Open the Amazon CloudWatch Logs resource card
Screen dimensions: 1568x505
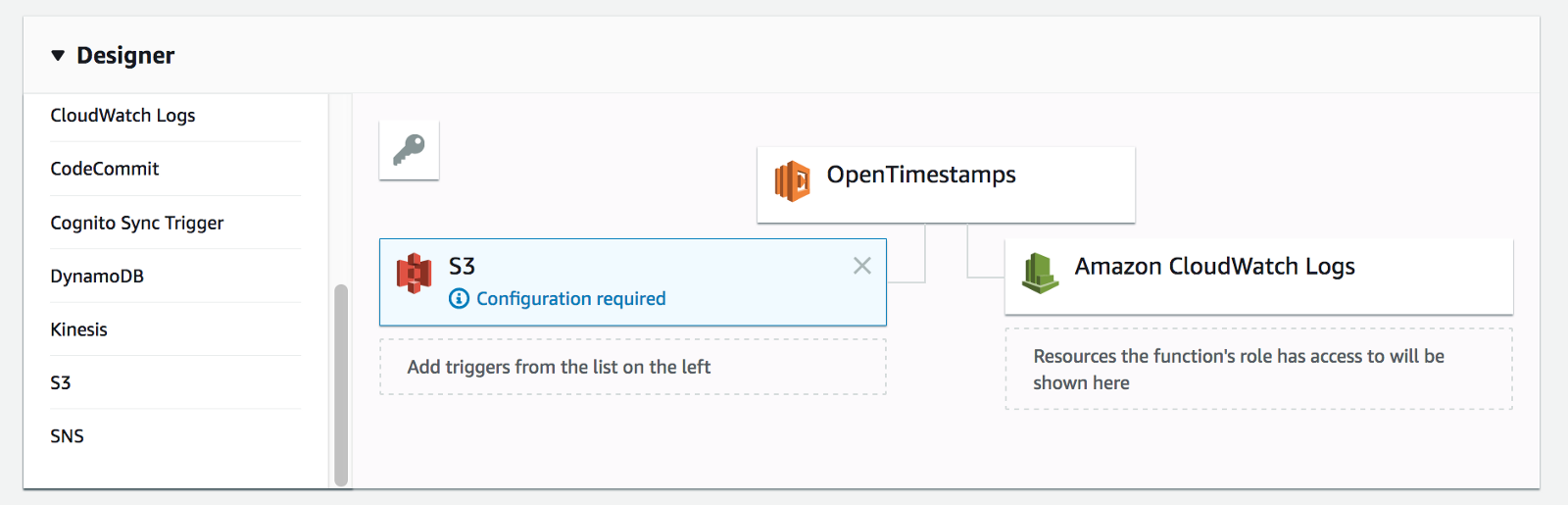pos(1259,276)
